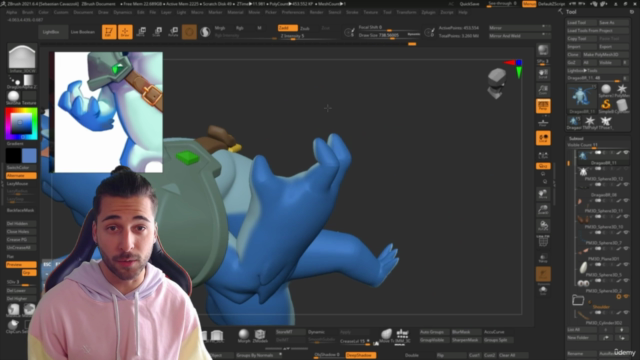Select the Sphere3D tool icon
The width and height of the screenshot is (640, 360).
(606, 90)
